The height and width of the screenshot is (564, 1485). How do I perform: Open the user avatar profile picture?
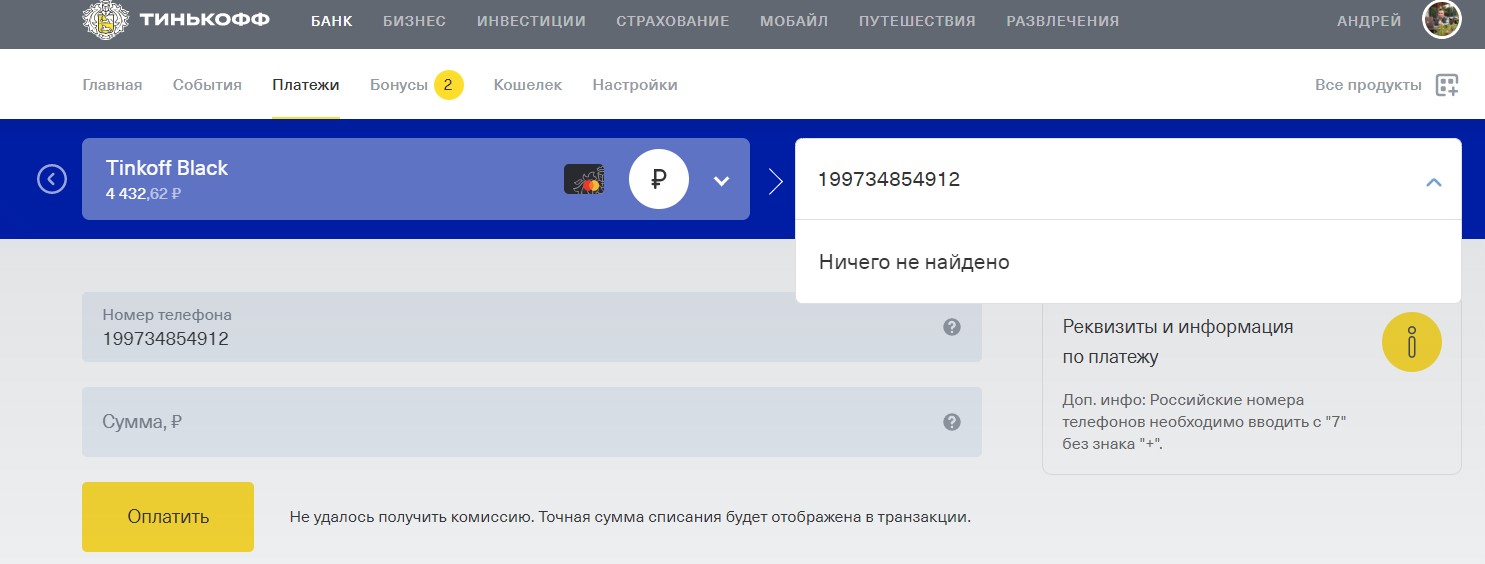pos(1442,20)
